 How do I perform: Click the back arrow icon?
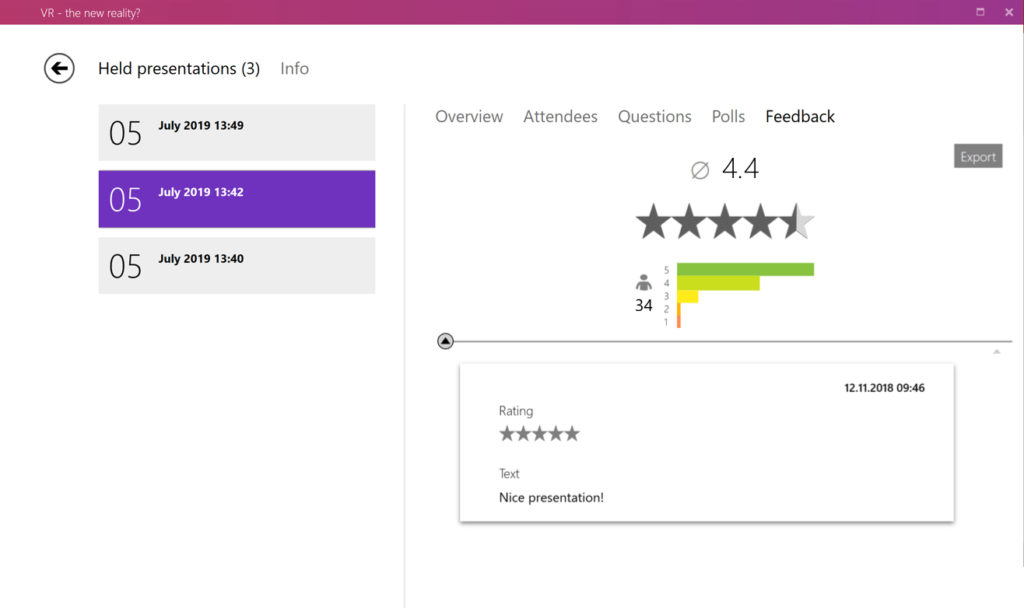59,68
